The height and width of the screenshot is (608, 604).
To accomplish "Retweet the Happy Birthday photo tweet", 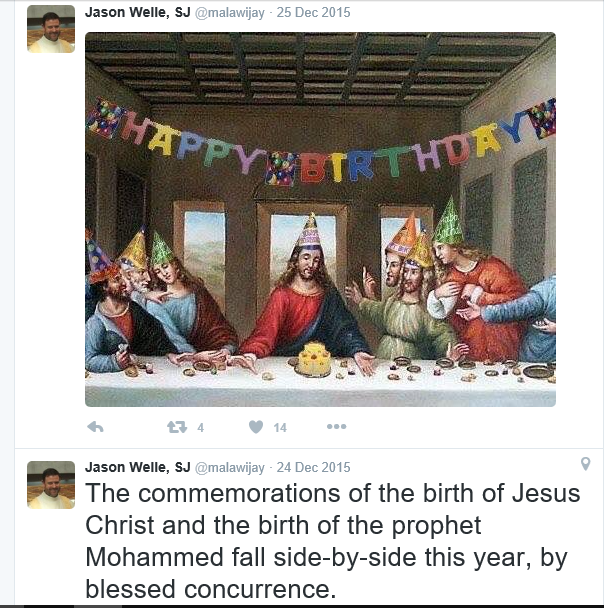I will tap(177, 427).
